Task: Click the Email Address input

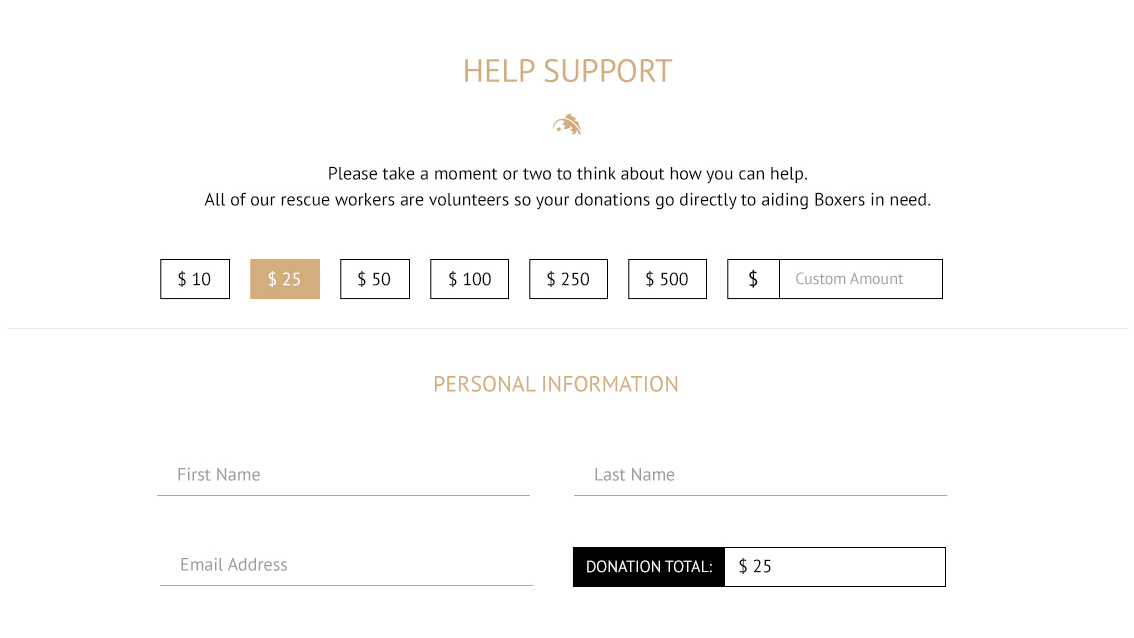Action: [x=346, y=565]
